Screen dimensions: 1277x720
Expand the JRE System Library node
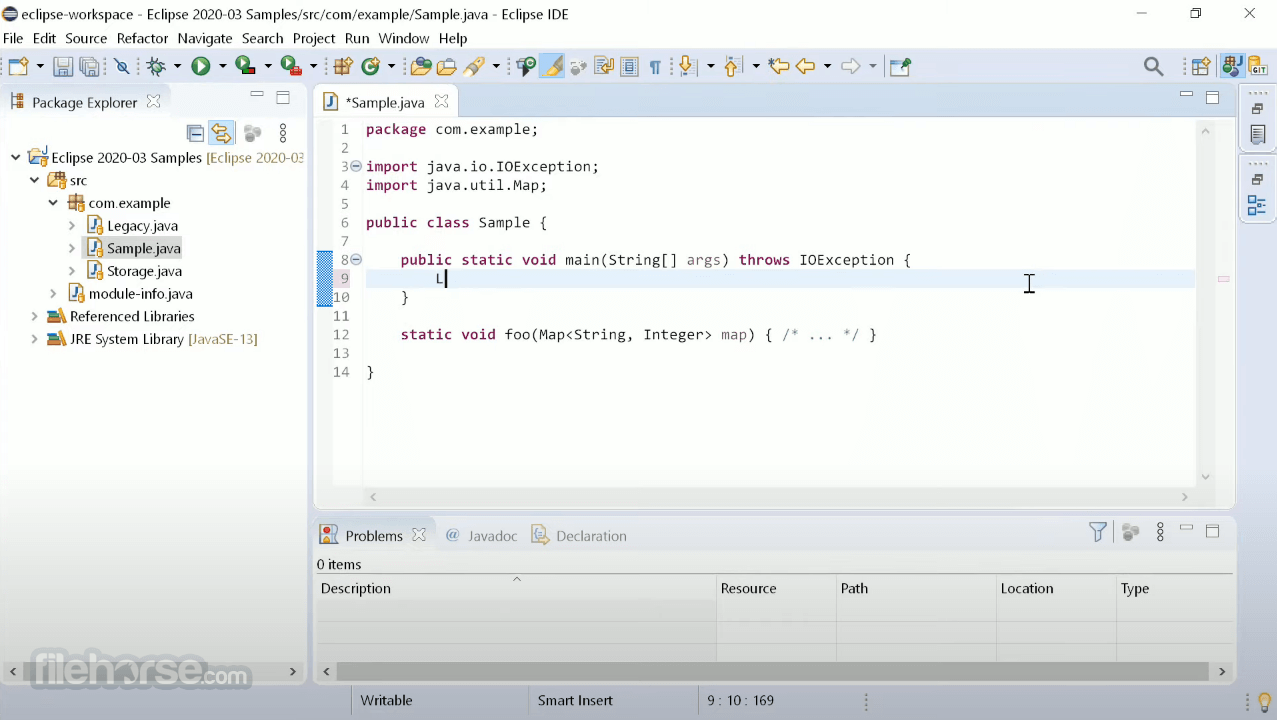pyautogui.click(x=34, y=340)
